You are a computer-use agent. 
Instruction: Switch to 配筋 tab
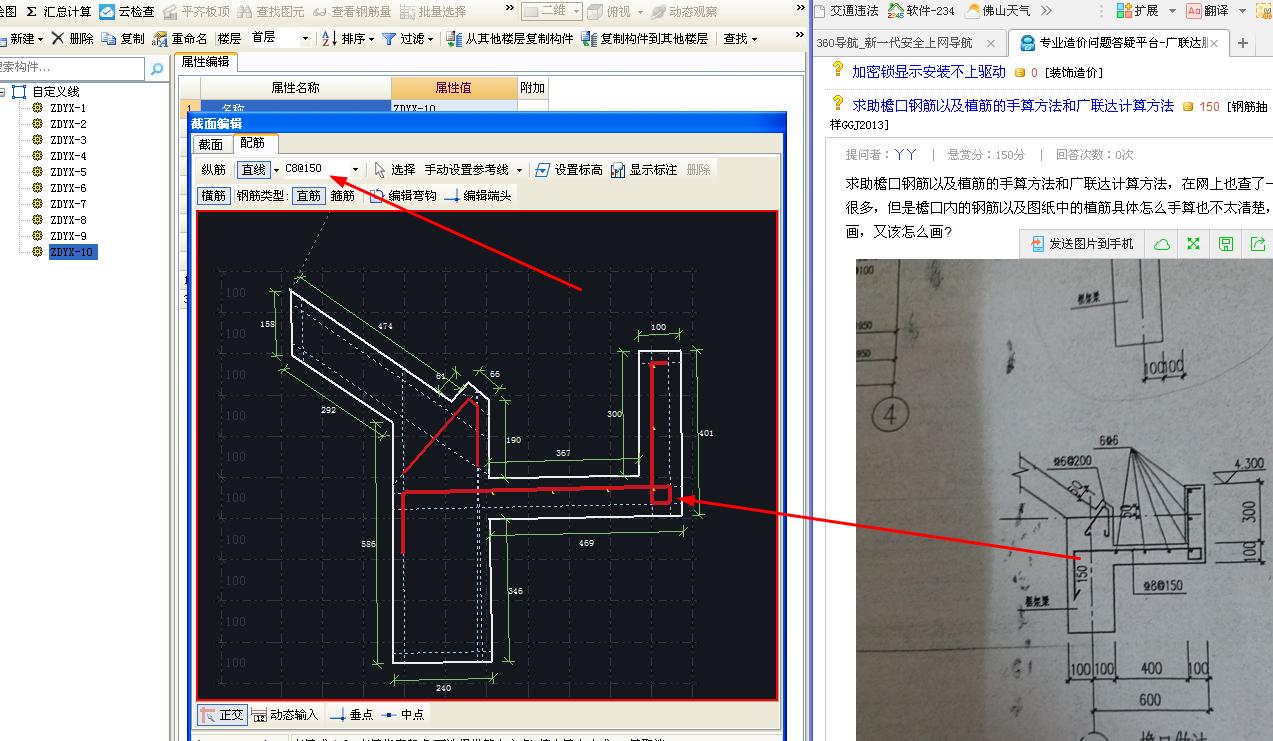(252, 144)
